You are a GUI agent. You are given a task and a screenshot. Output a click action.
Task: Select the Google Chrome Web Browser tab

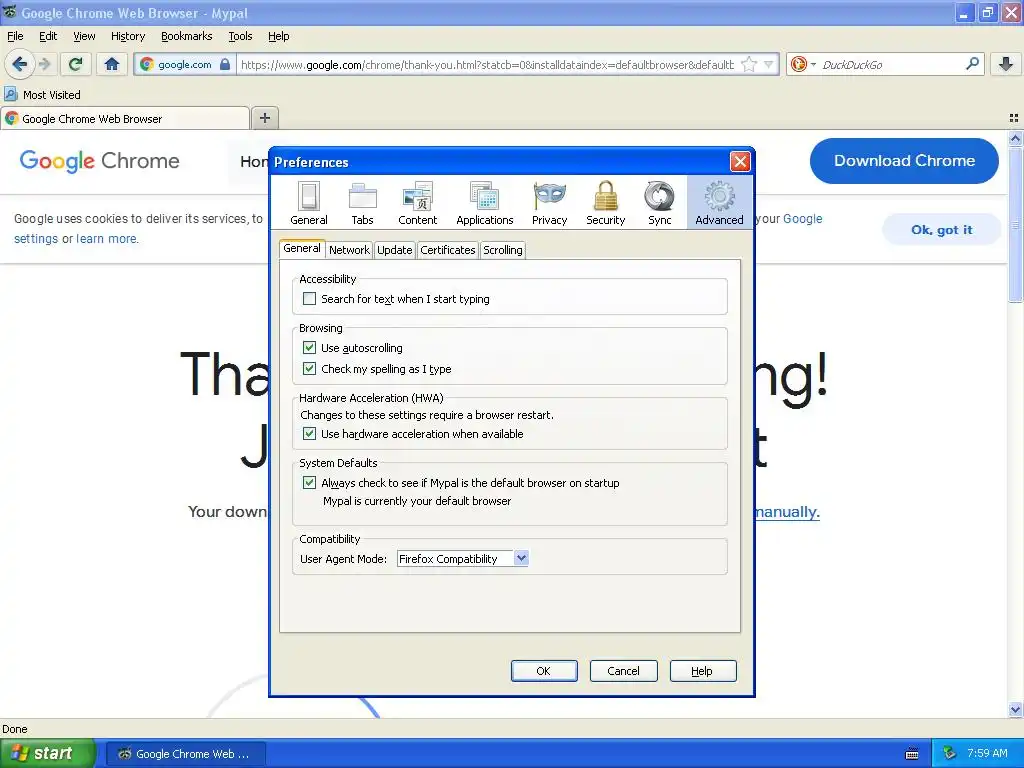(x=125, y=119)
